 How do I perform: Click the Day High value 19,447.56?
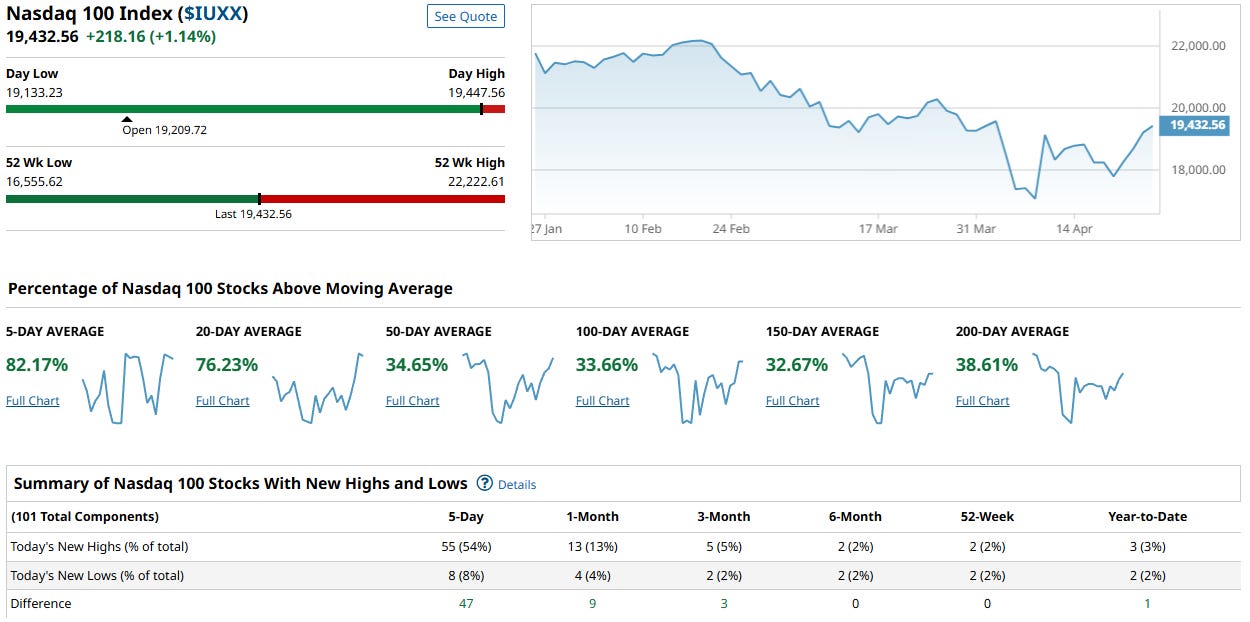pos(476,92)
